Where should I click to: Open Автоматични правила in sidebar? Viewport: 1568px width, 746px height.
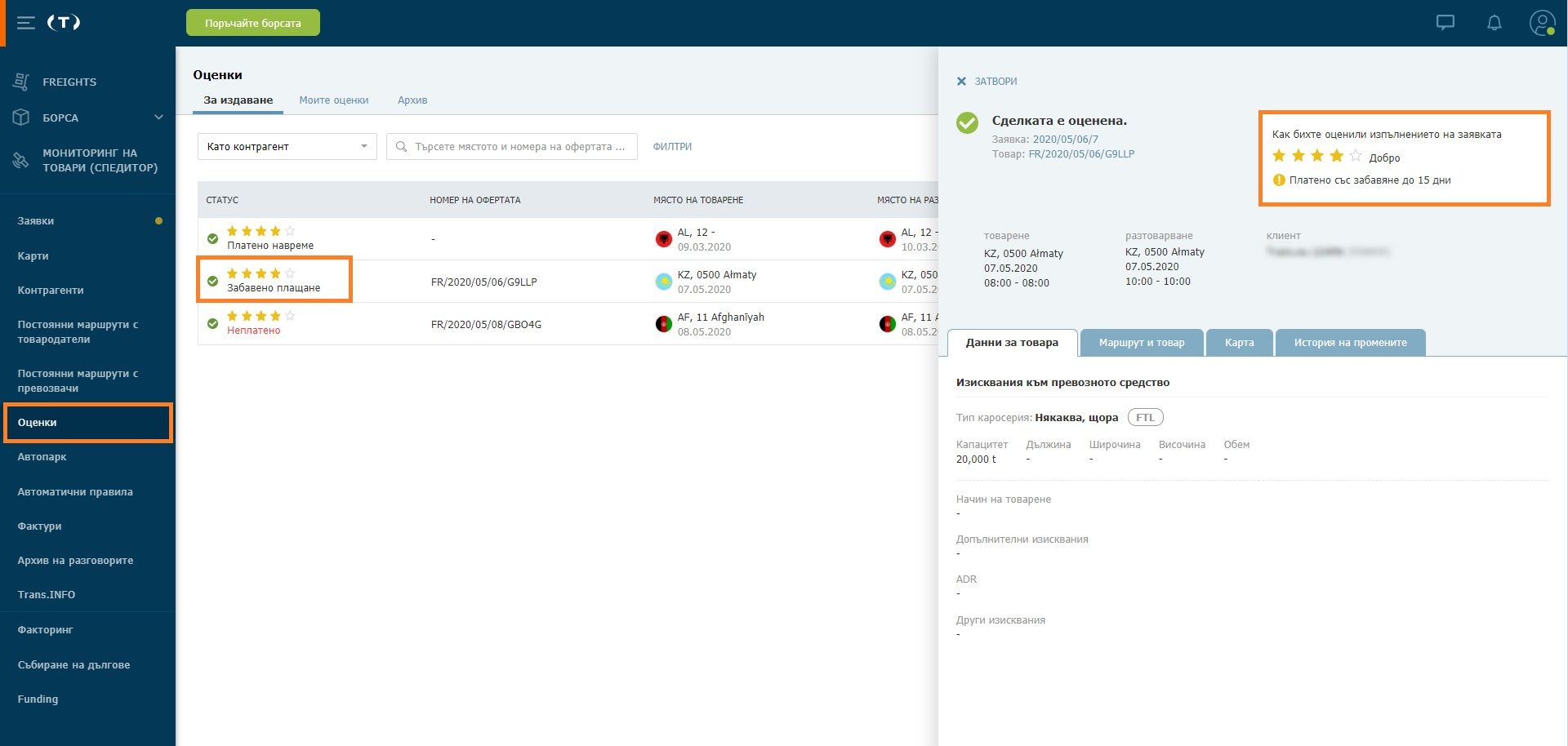tap(75, 492)
